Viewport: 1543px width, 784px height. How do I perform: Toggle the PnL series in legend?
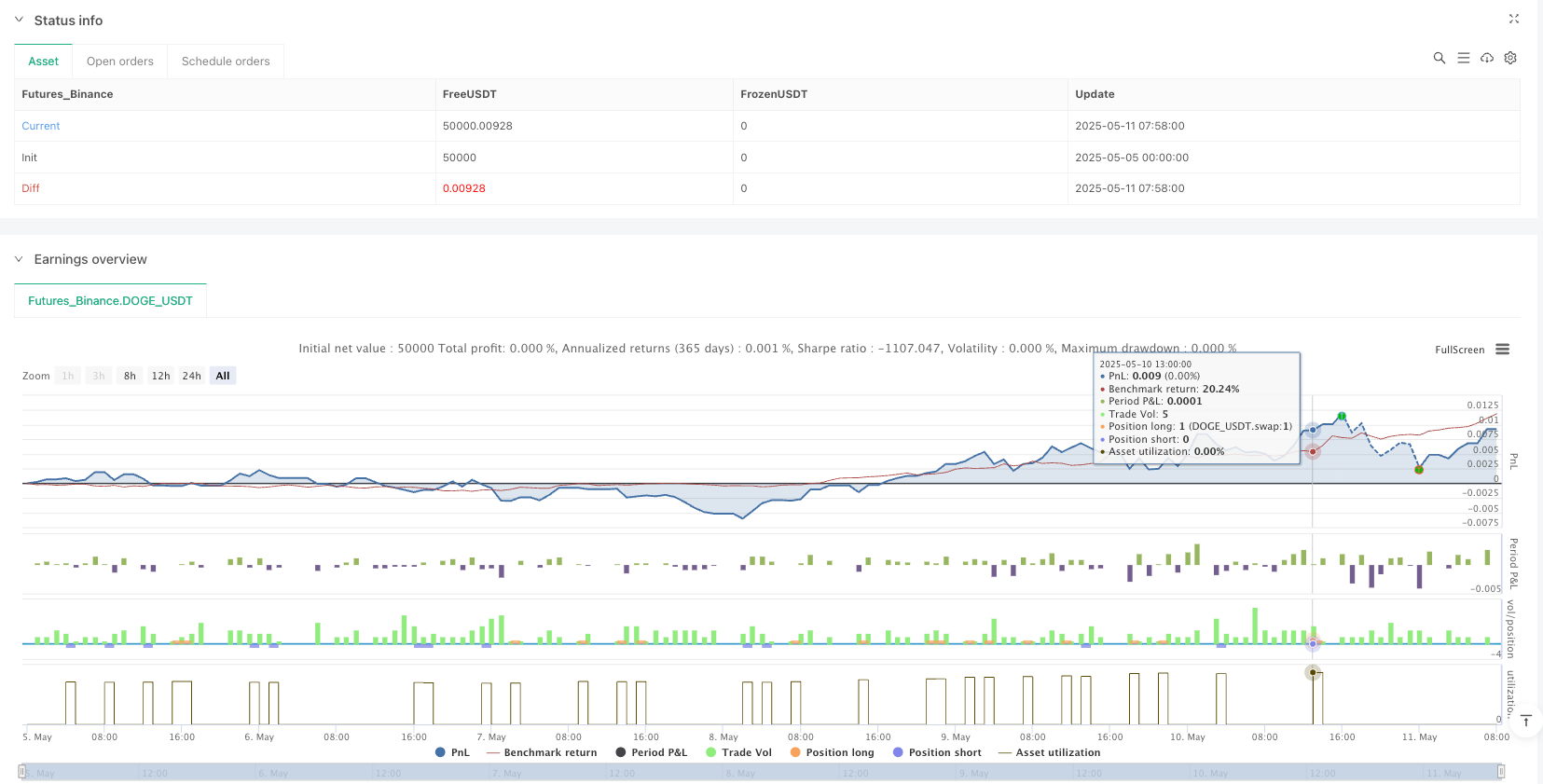coord(452,752)
